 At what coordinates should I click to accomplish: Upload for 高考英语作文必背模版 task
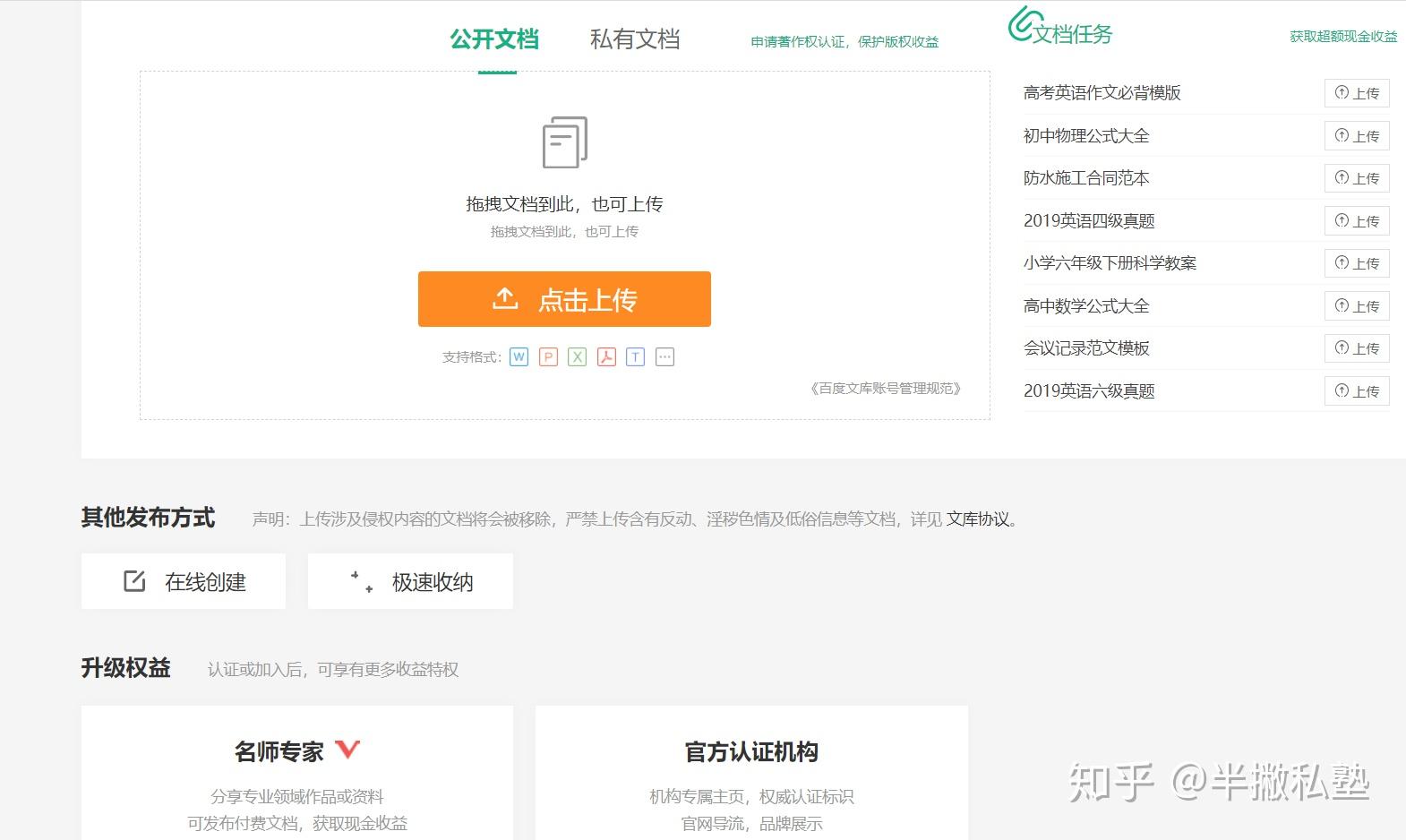(1356, 93)
